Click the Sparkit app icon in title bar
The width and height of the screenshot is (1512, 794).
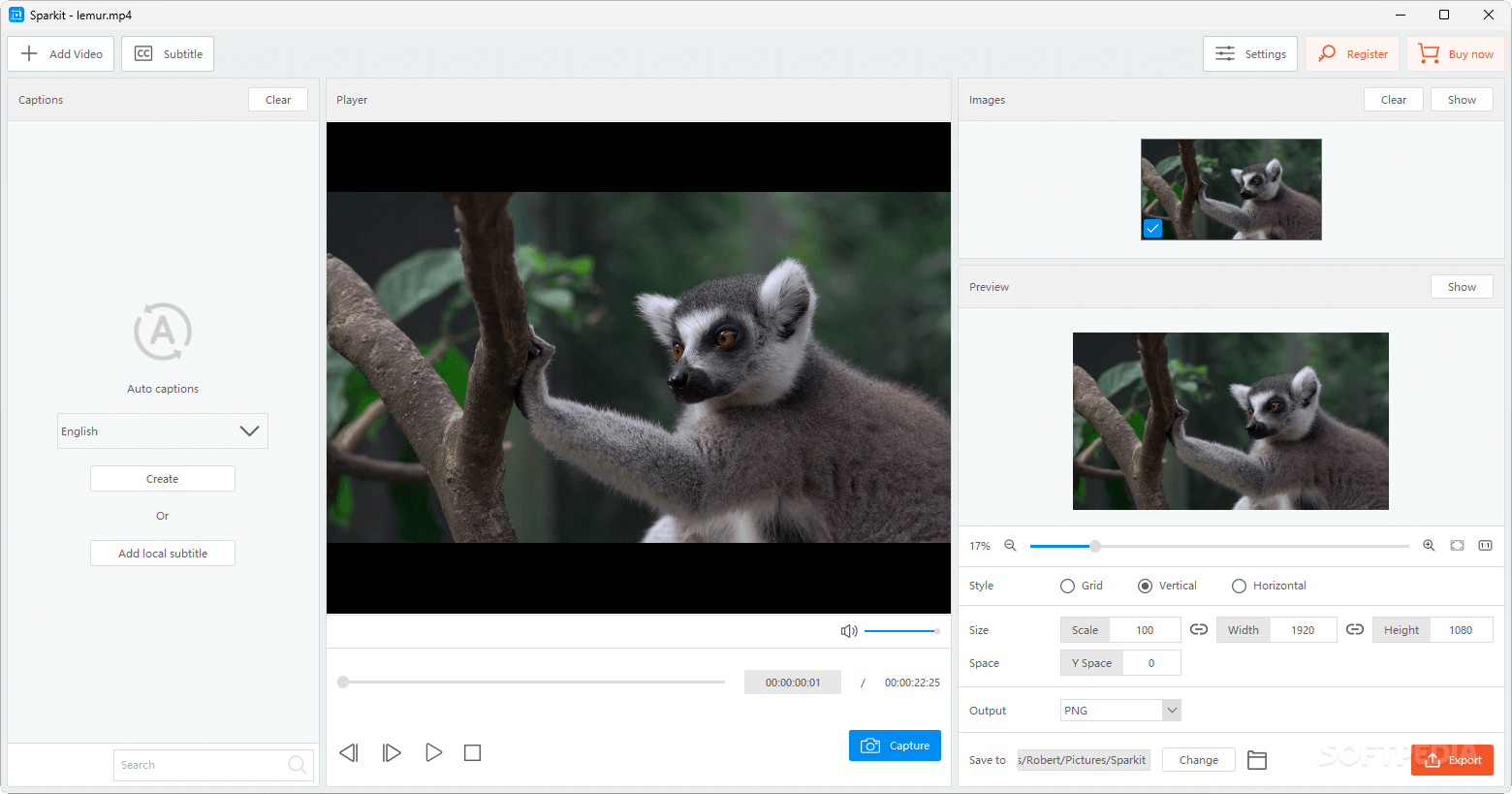(x=16, y=15)
